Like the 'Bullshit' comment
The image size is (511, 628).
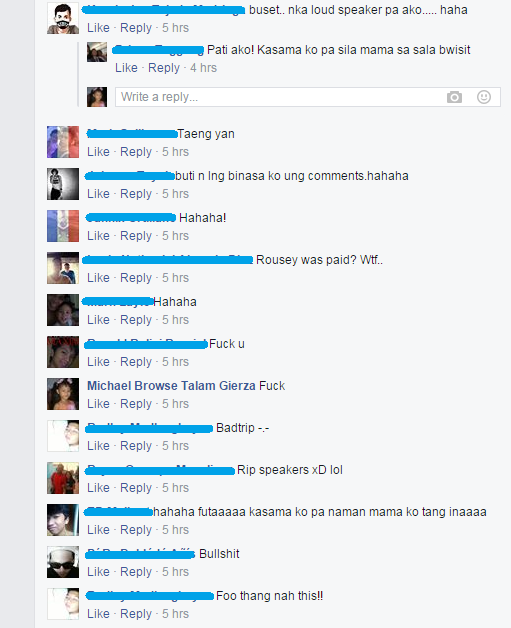pyautogui.click(x=99, y=572)
